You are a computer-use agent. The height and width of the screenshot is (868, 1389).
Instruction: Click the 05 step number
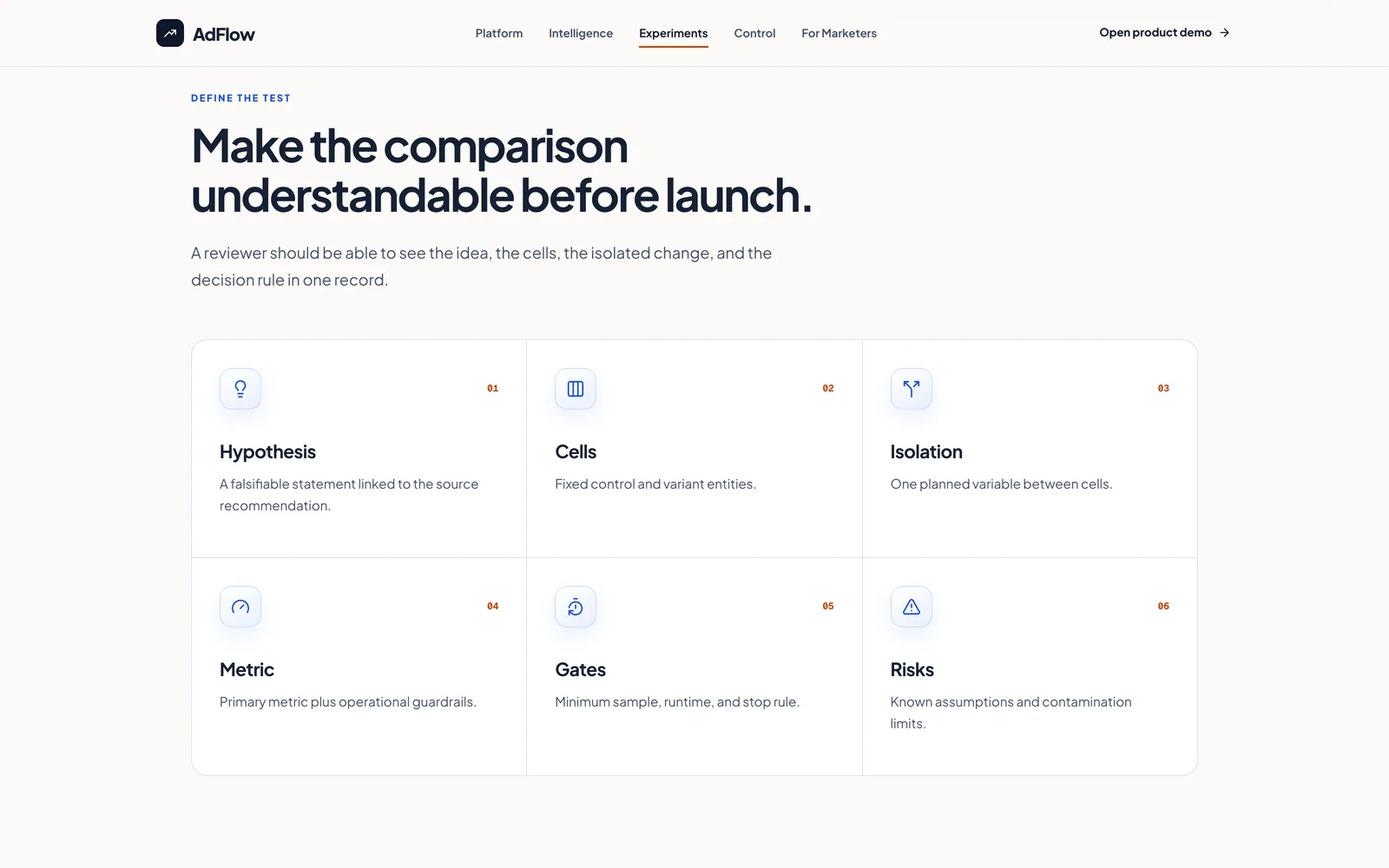pyautogui.click(x=828, y=607)
